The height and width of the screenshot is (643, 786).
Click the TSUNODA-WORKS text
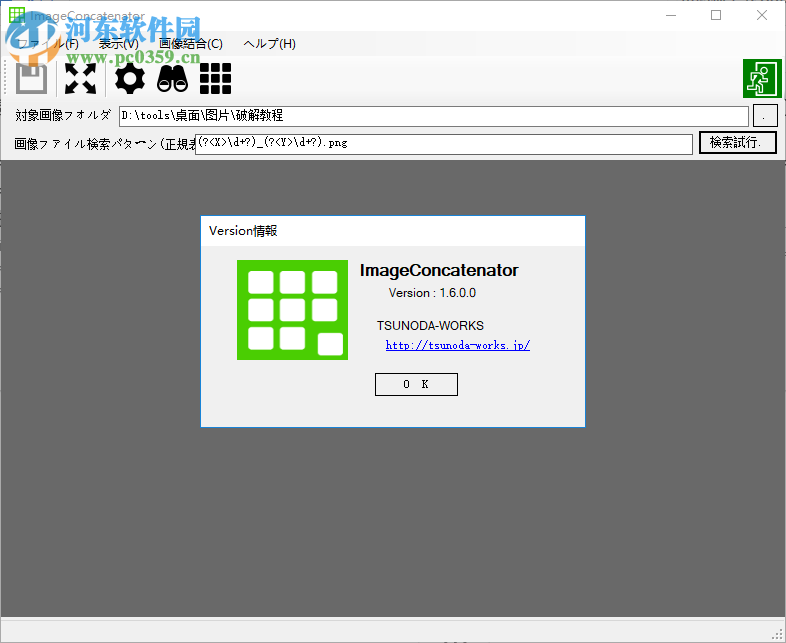(430, 326)
